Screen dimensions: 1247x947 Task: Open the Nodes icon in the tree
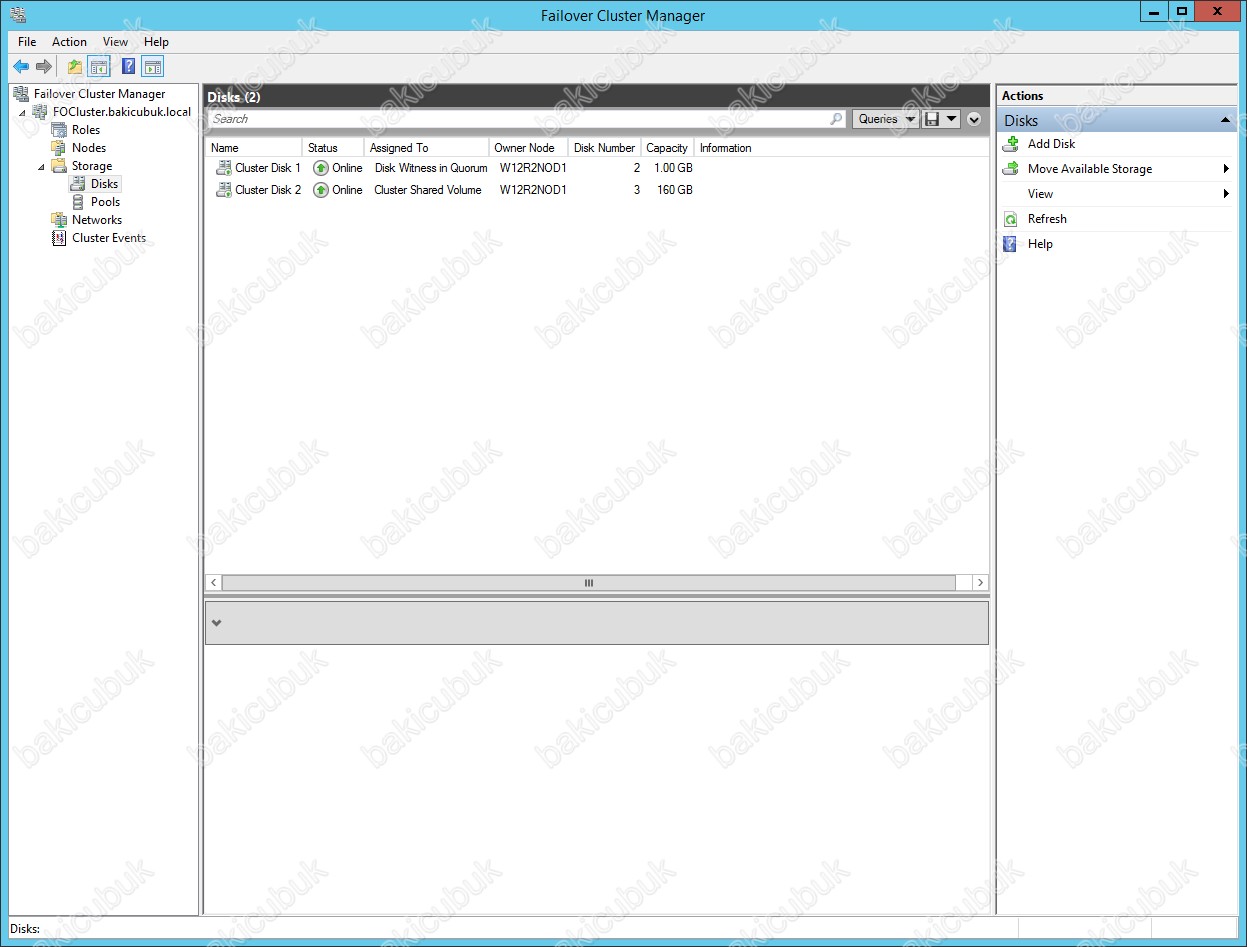pyautogui.click(x=59, y=148)
